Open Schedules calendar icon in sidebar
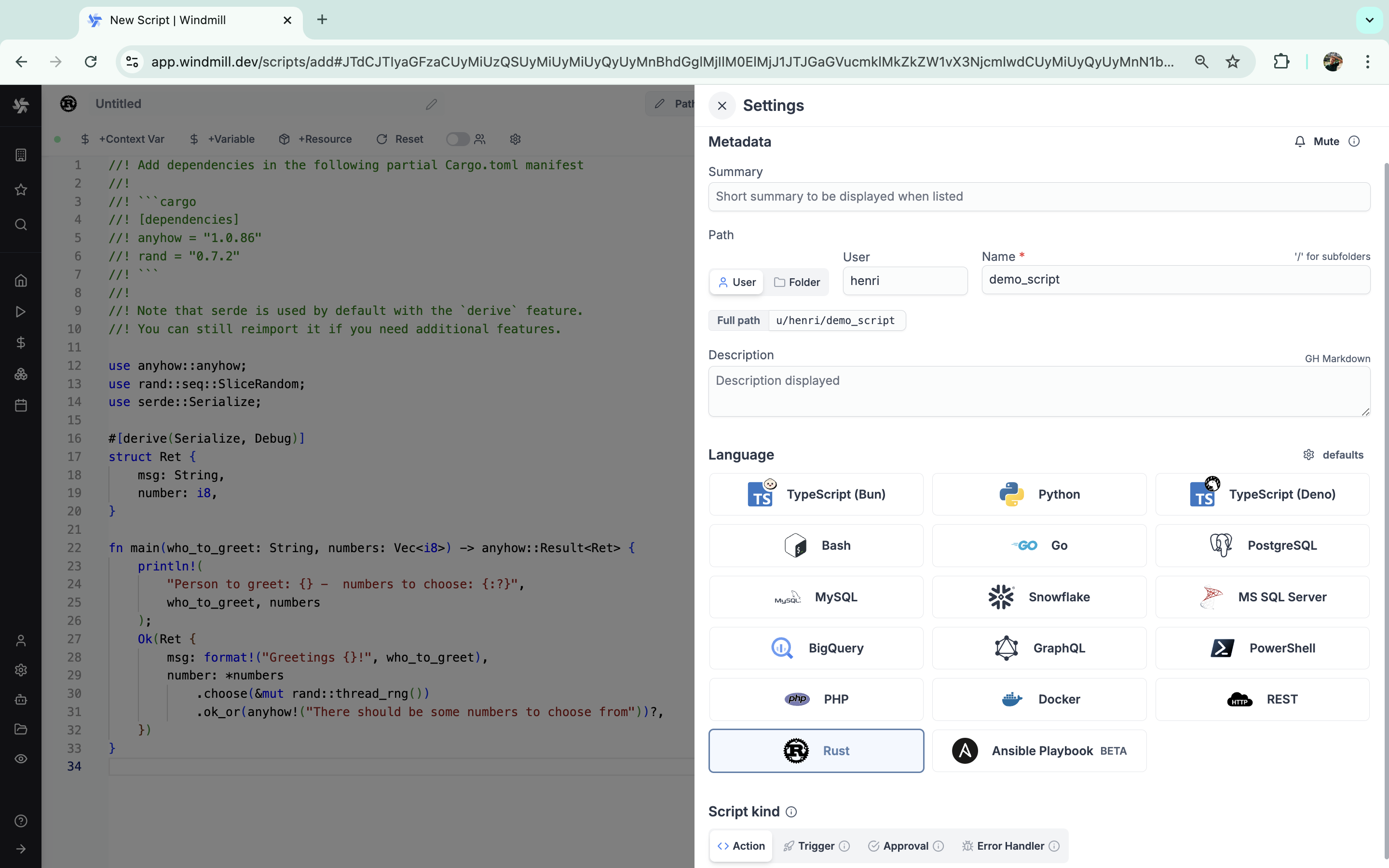 pos(21,405)
